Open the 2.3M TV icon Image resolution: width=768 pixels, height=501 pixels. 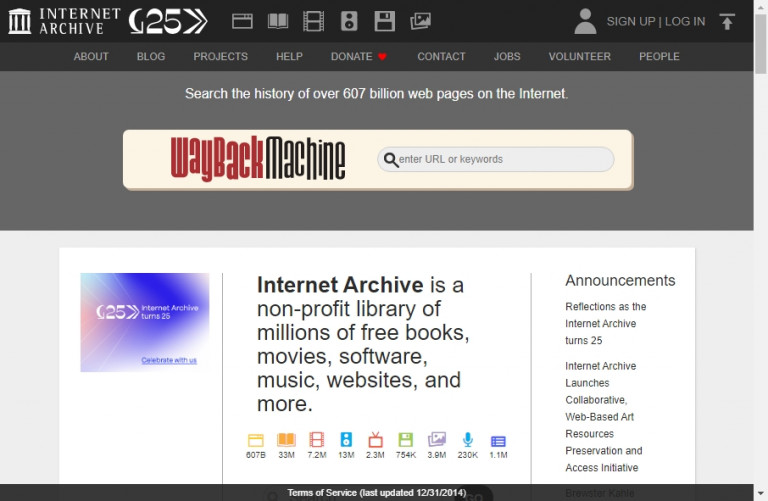tap(375, 439)
